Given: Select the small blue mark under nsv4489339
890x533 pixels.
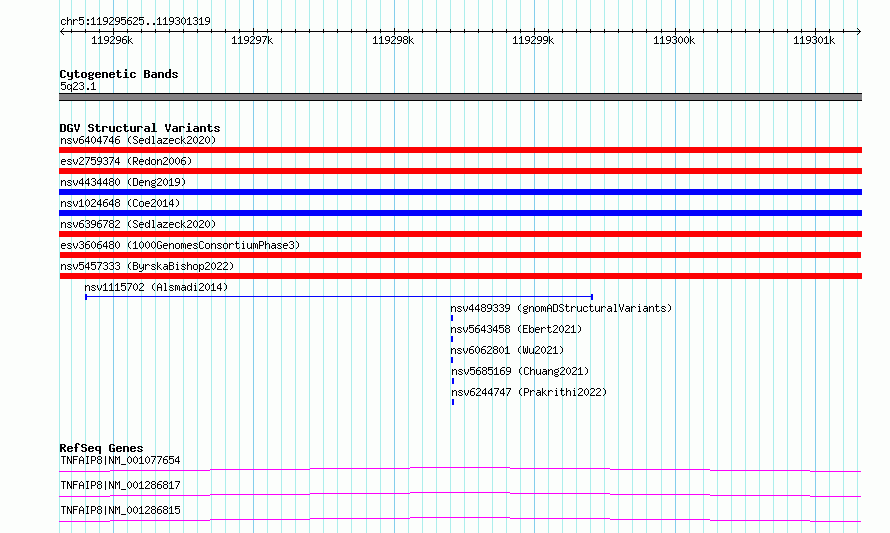Looking at the screenshot, I should pyautogui.click(x=452, y=318).
